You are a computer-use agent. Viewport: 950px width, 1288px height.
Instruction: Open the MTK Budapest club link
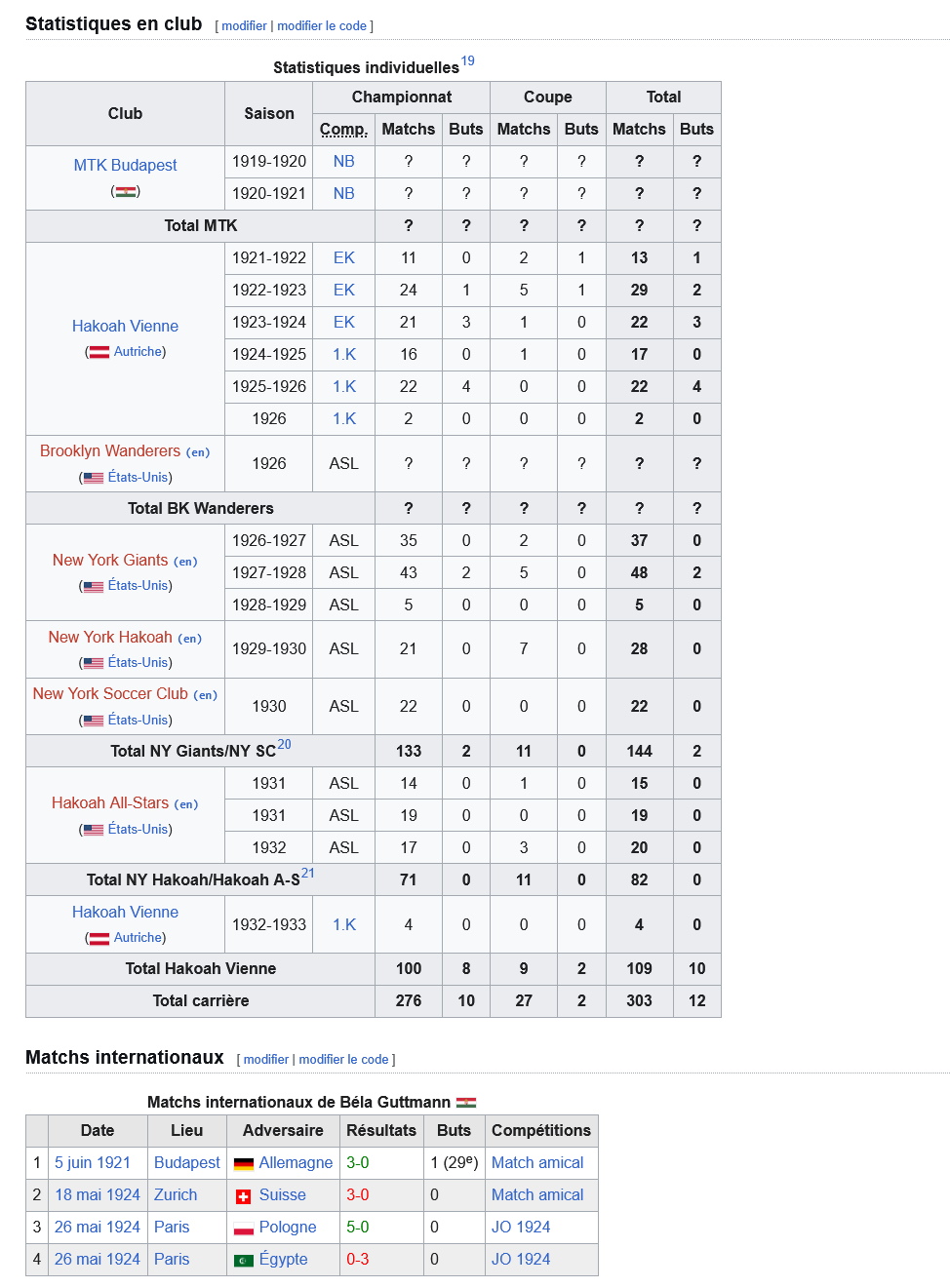[x=125, y=165]
